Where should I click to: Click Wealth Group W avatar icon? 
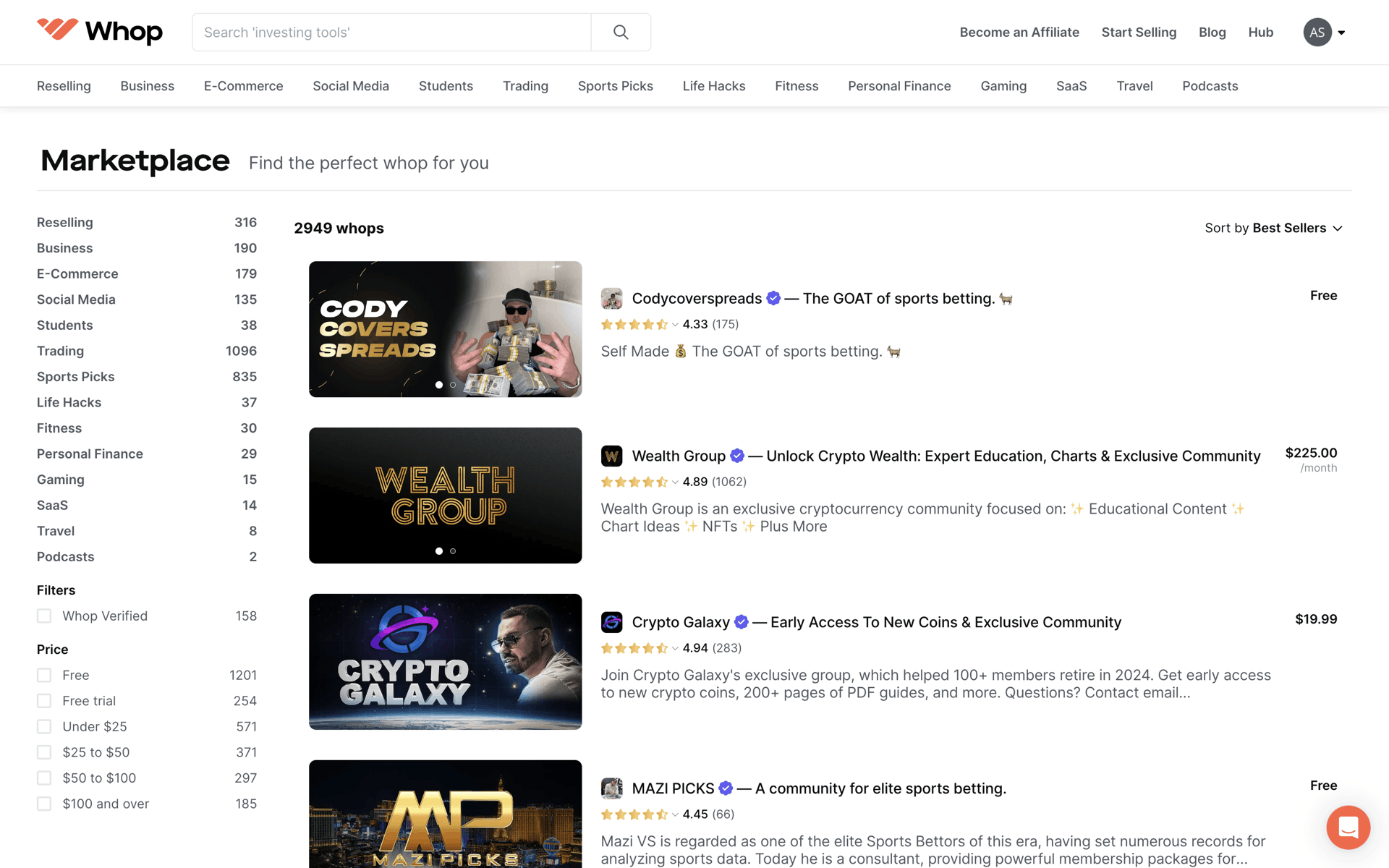611,456
